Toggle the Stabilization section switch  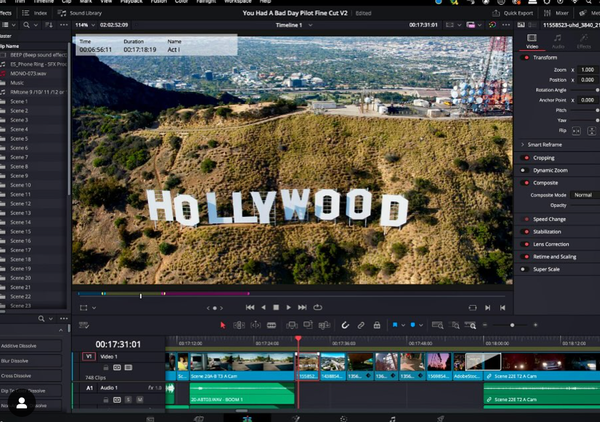click(526, 231)
